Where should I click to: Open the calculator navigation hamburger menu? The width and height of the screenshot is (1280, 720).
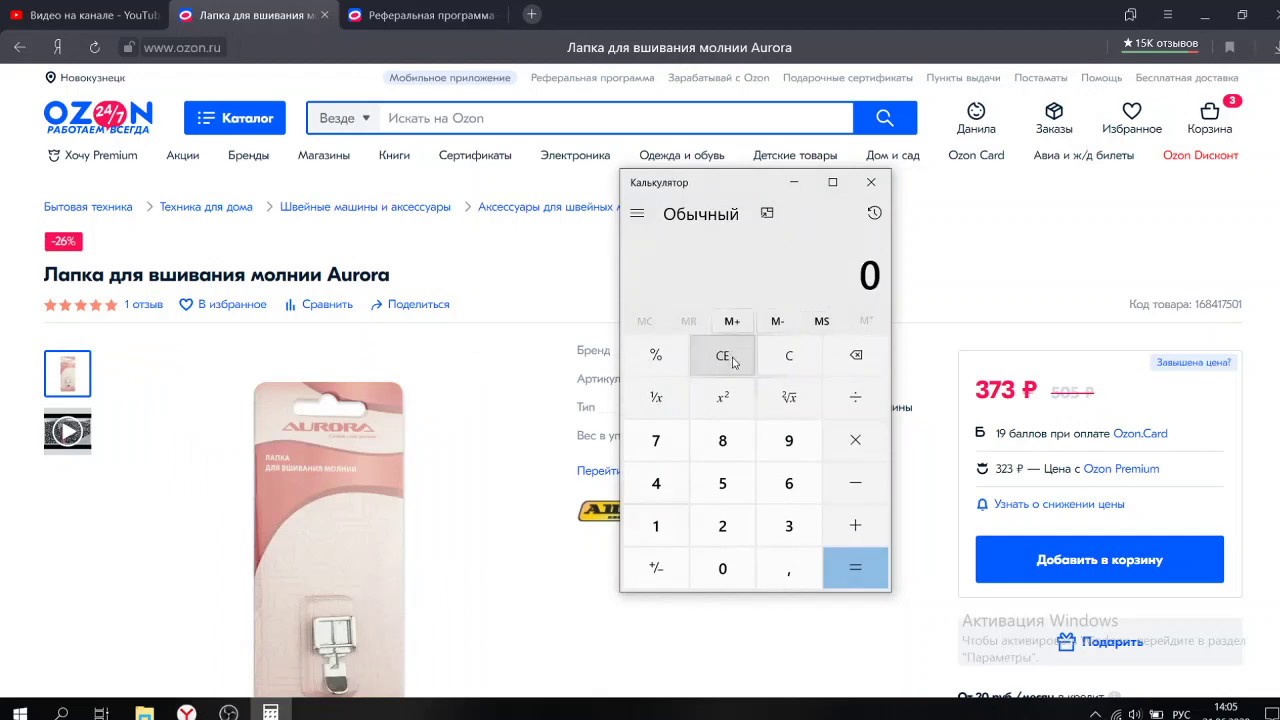[x=637, y=213]
